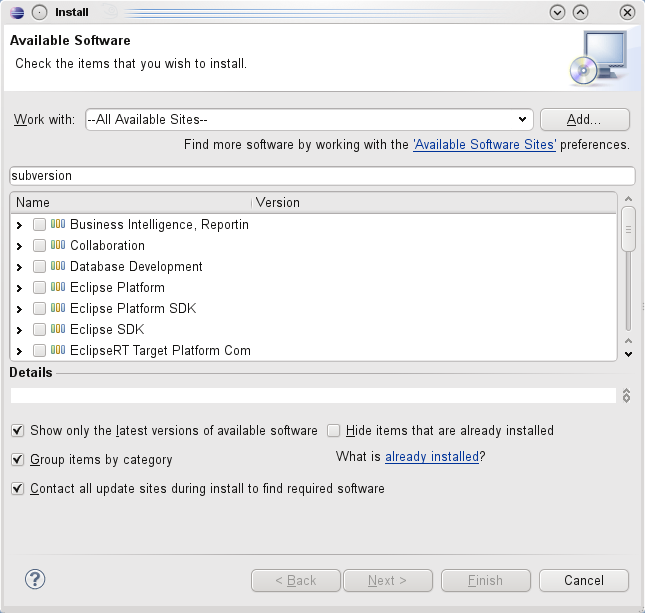Uncheck Group items by category
The image size is (645, 613).
(17, 460)
